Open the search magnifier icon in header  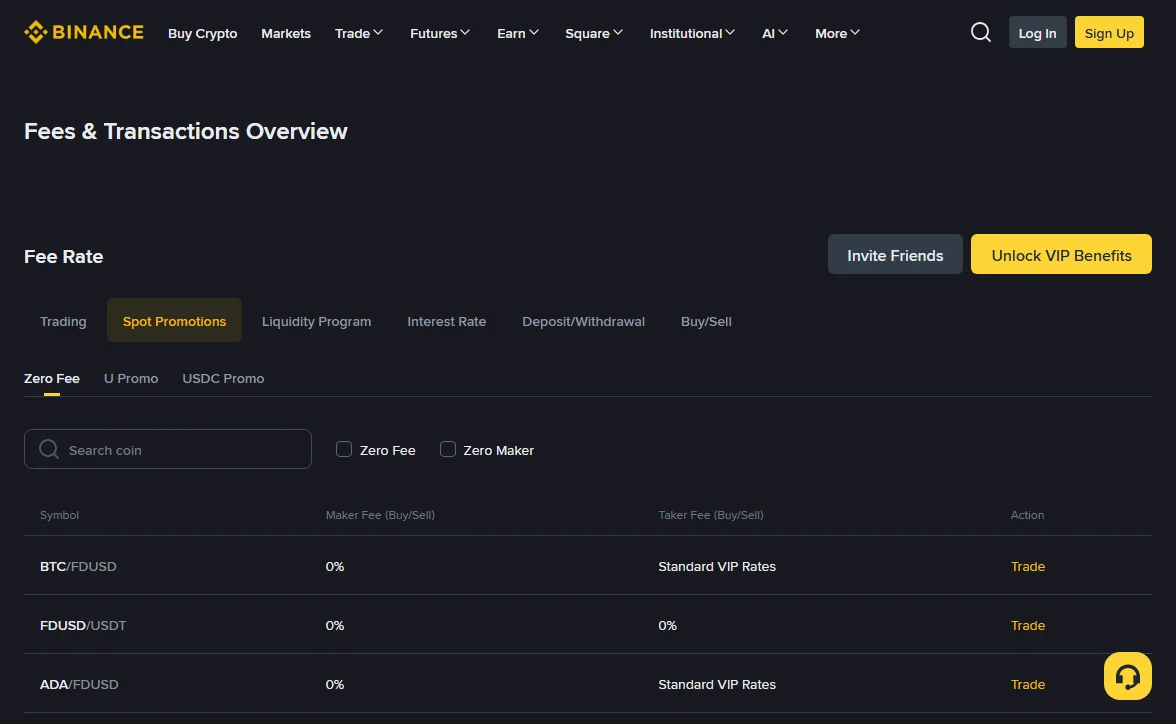click(981, 32)
